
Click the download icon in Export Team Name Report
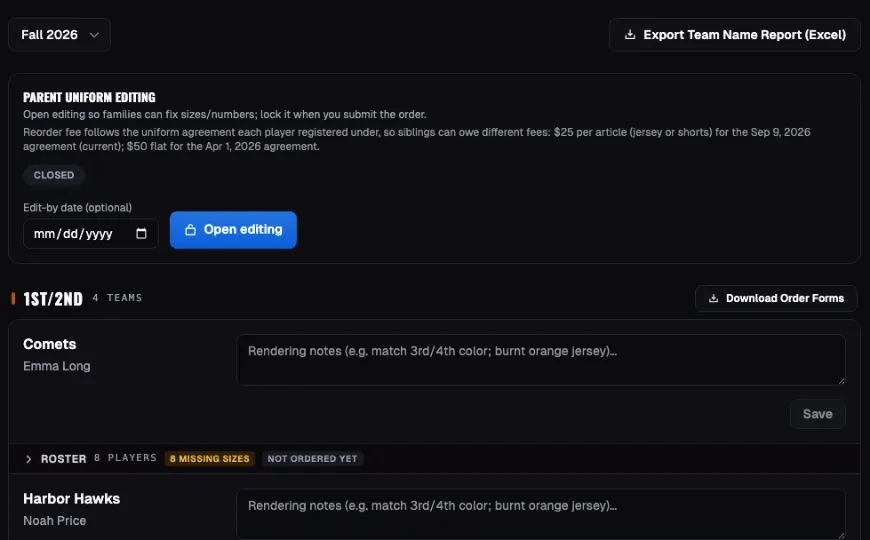(630, 34)
